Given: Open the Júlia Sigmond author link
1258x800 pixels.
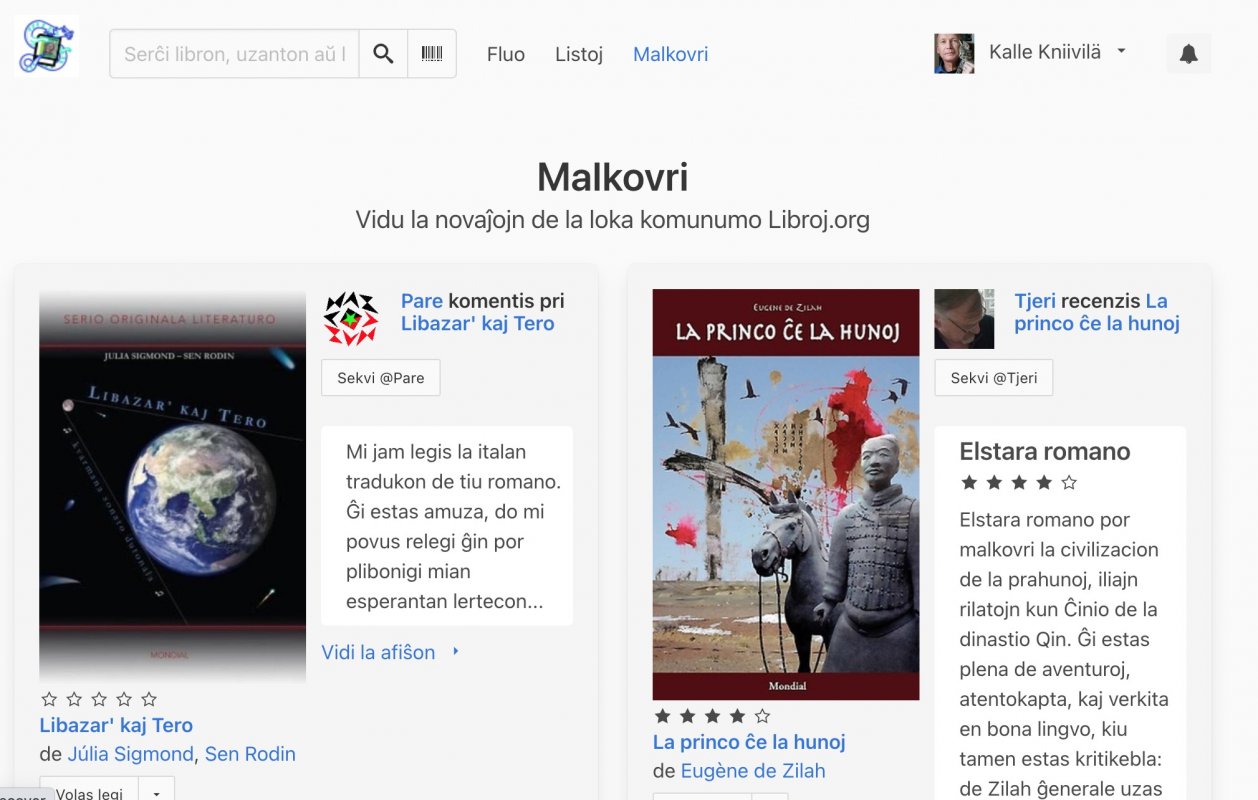Looking at the screenshot, I should (131, 754).
